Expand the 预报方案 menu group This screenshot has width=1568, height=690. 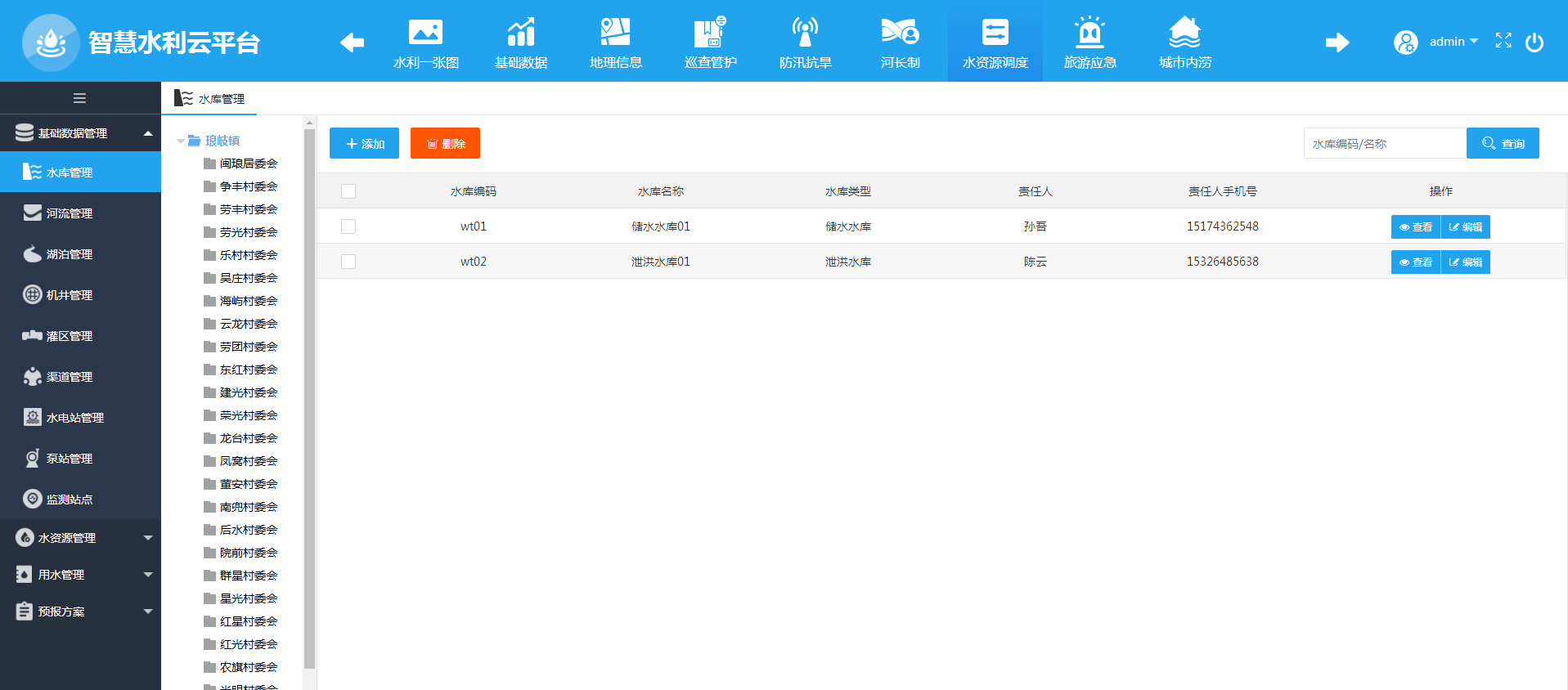(80, 612)
